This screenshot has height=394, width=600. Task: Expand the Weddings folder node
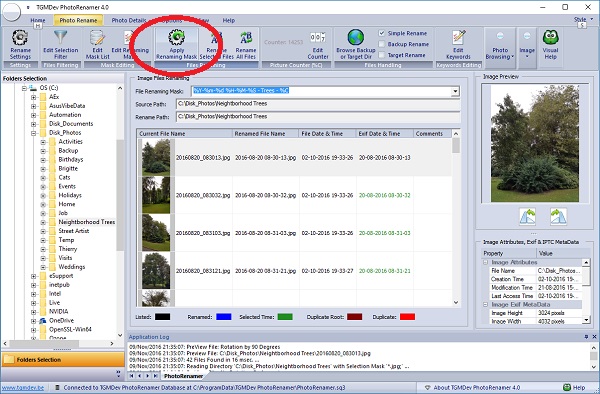(43, 267)
